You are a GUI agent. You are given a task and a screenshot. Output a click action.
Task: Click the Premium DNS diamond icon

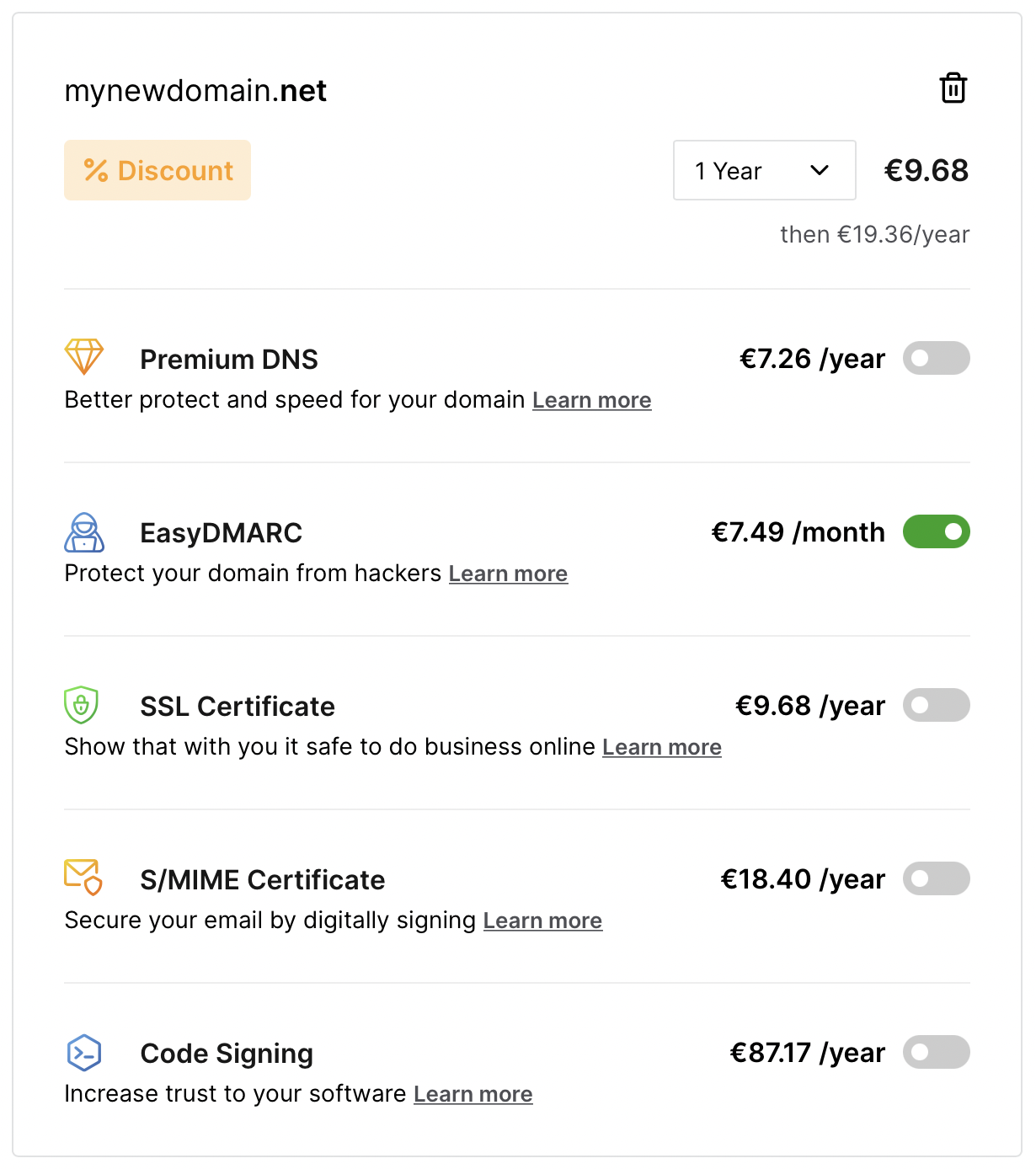tap(84, 357)
